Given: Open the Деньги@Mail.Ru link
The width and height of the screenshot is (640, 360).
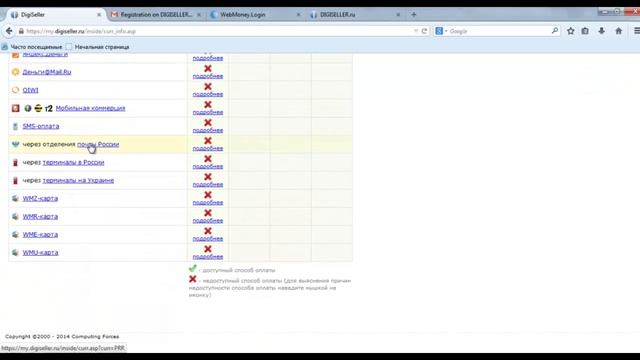Looking at the screenshot, I should pyautogui.click(x=47, y=72).
